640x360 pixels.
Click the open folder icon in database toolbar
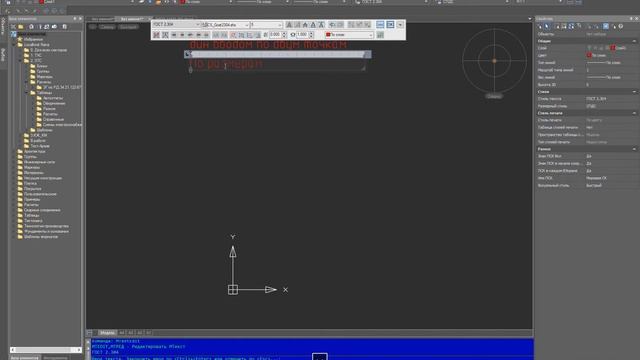tap(21, 27)
